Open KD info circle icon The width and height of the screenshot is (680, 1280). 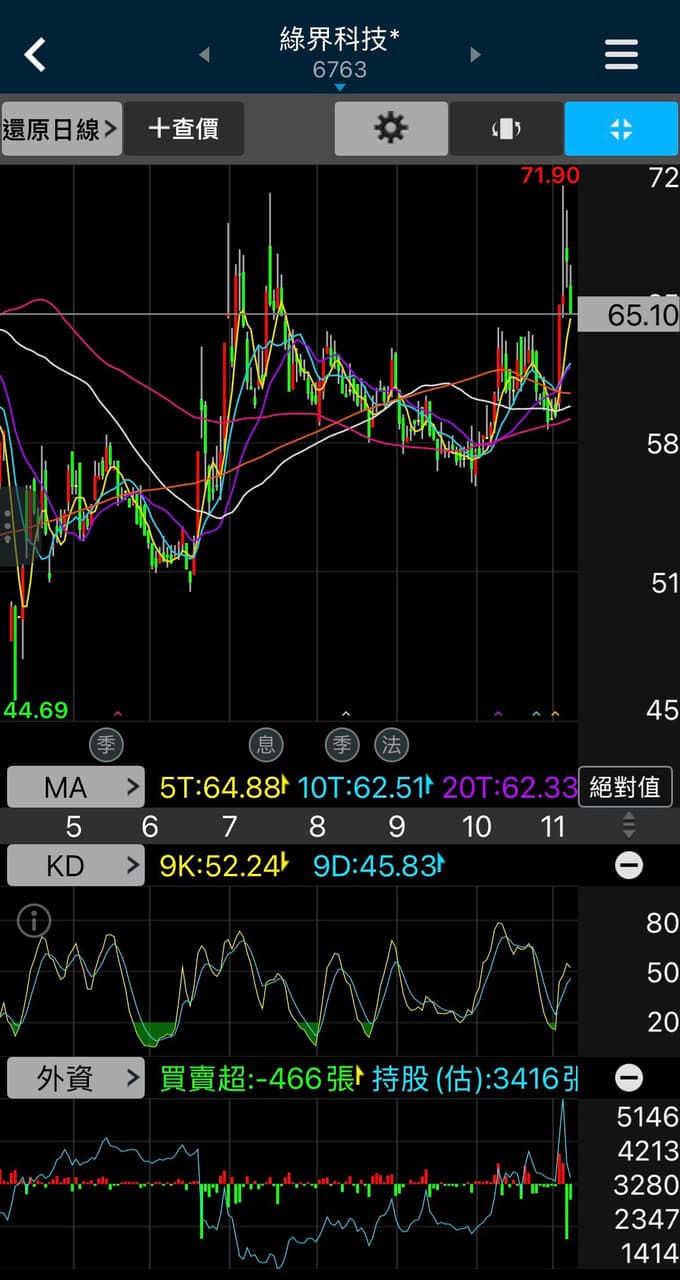click(33, 921)
